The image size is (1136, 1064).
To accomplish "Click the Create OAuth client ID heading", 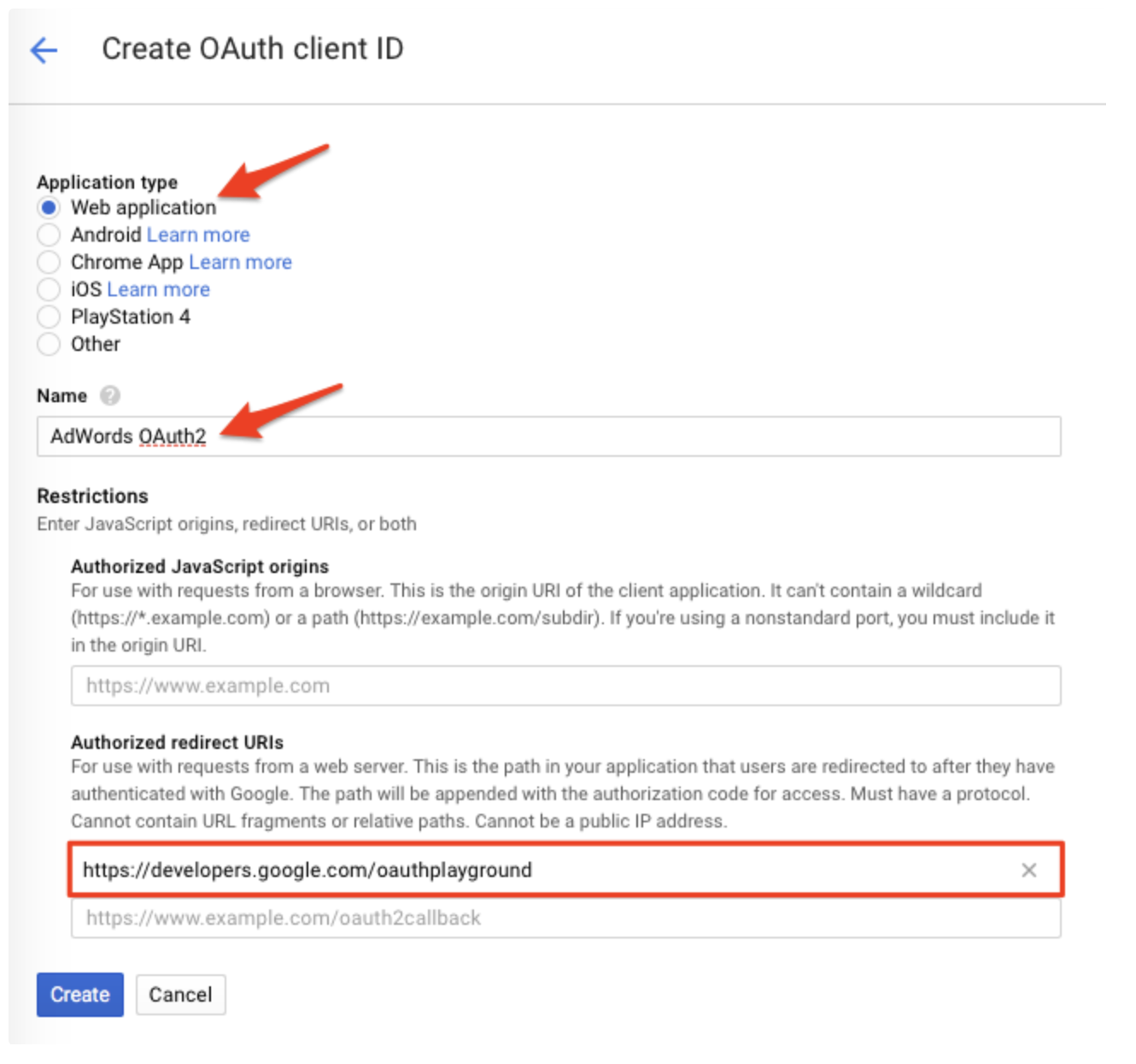I will (x=252, y=49).
